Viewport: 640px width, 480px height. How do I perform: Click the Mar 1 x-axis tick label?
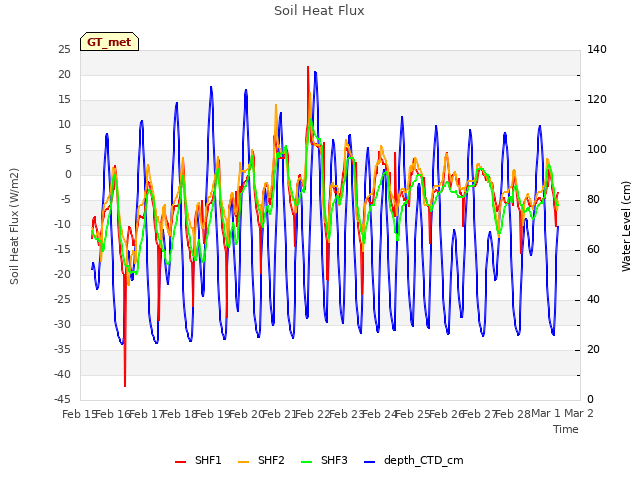click(x=546, y=413)
